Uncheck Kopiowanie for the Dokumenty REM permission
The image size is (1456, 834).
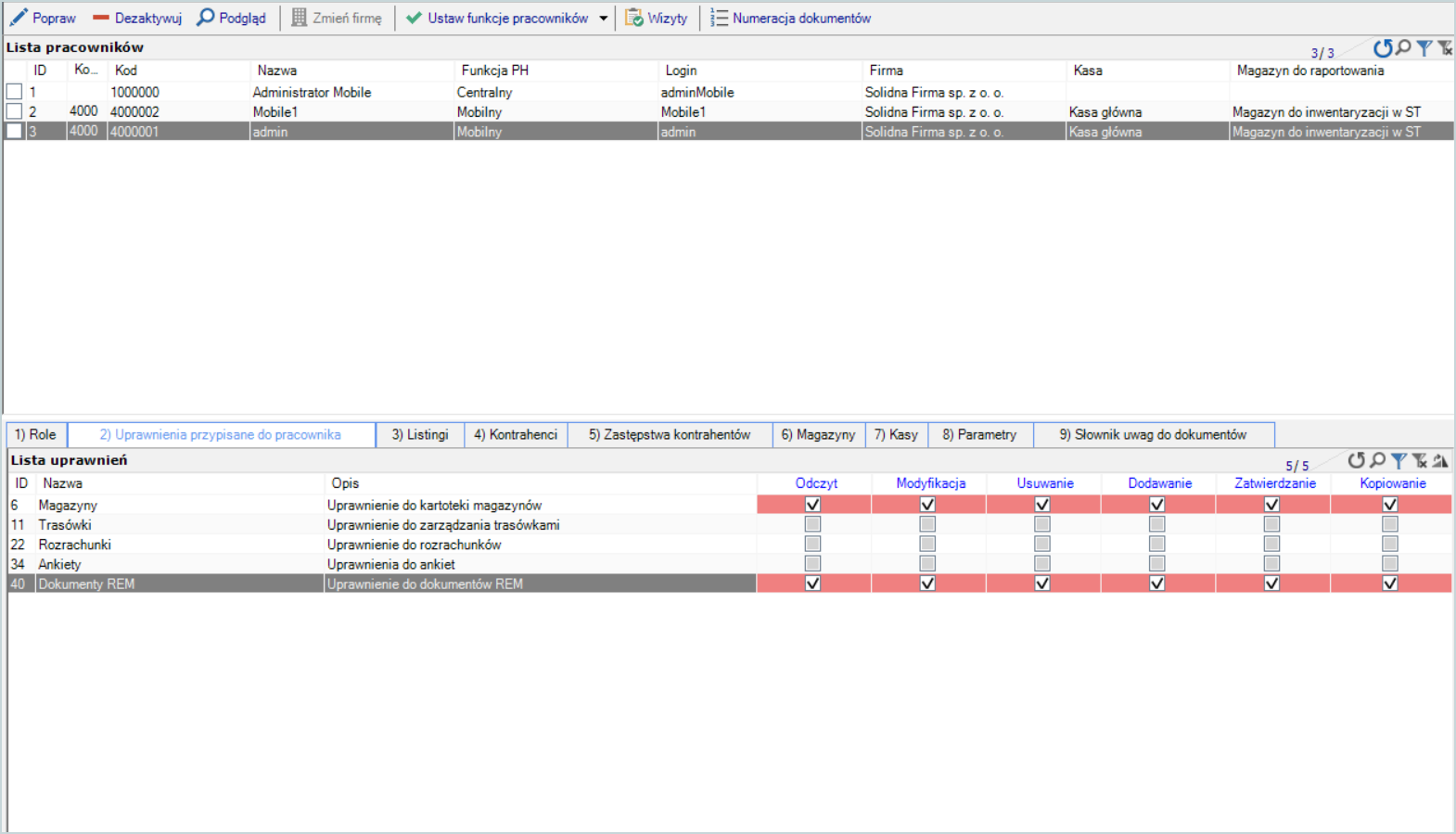(x=1390, y=584)
